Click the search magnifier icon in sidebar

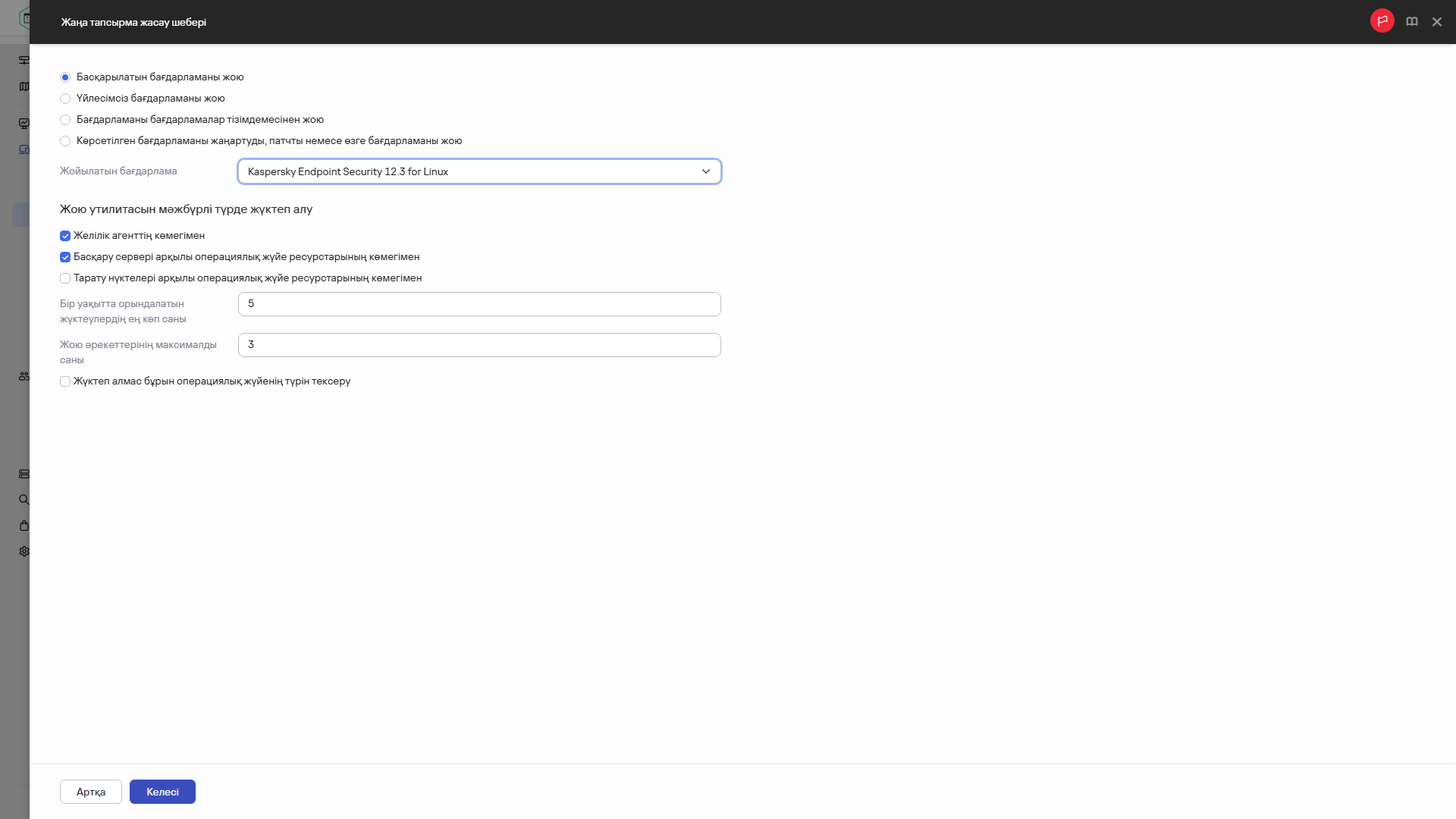click(24, 500)
